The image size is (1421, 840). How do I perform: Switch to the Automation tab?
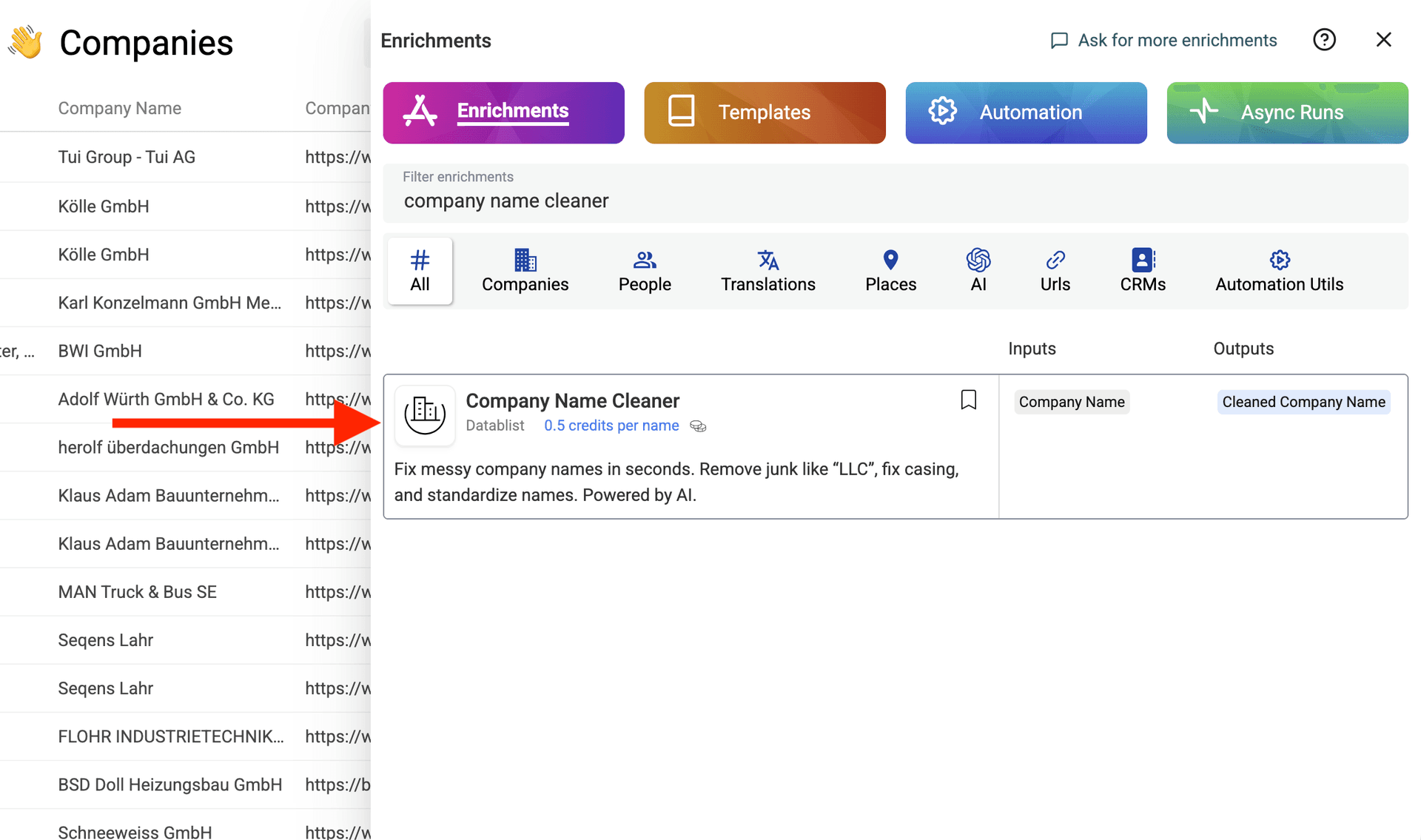[x=1026, y=112]
